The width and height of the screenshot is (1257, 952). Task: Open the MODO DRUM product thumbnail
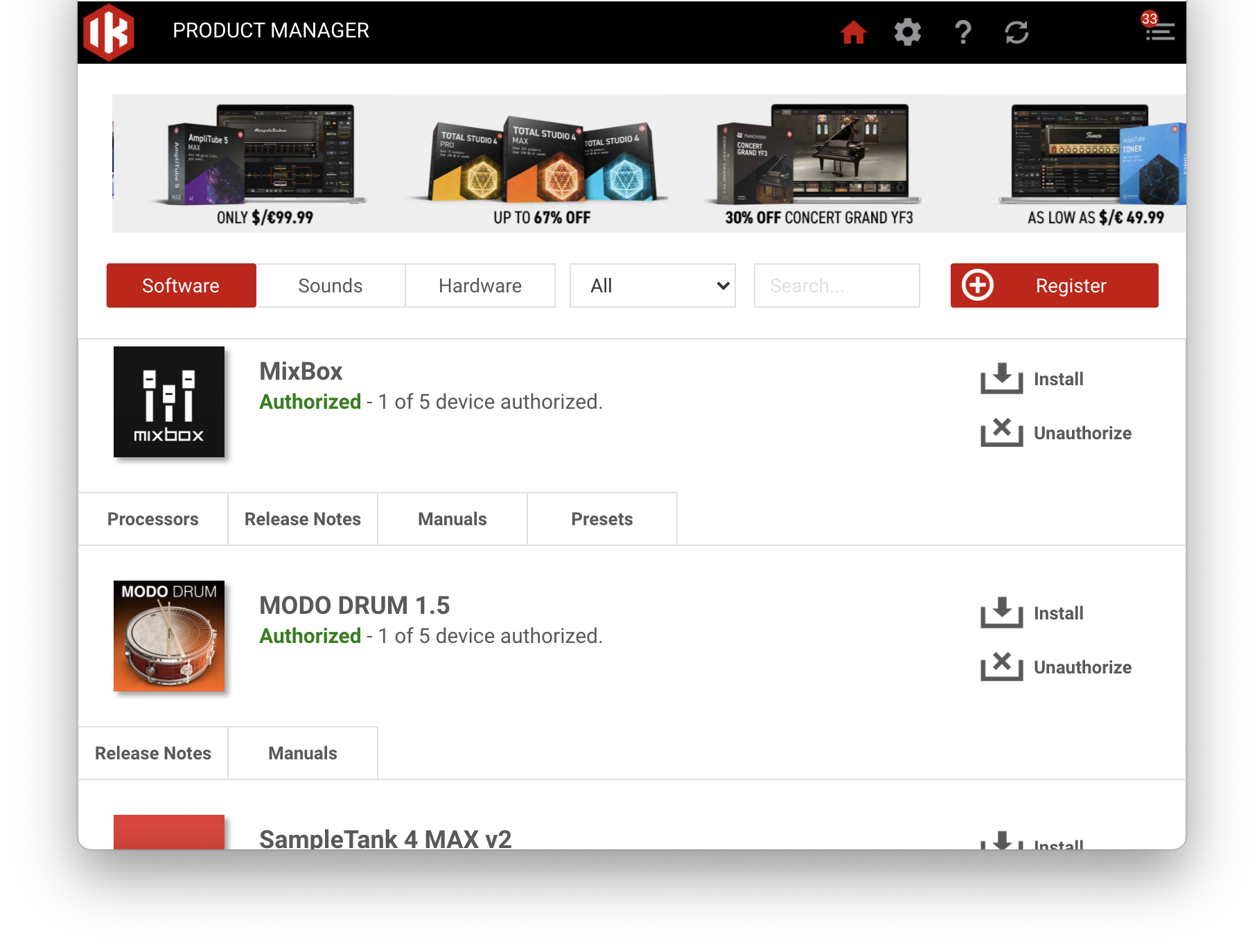pos(169,636)
